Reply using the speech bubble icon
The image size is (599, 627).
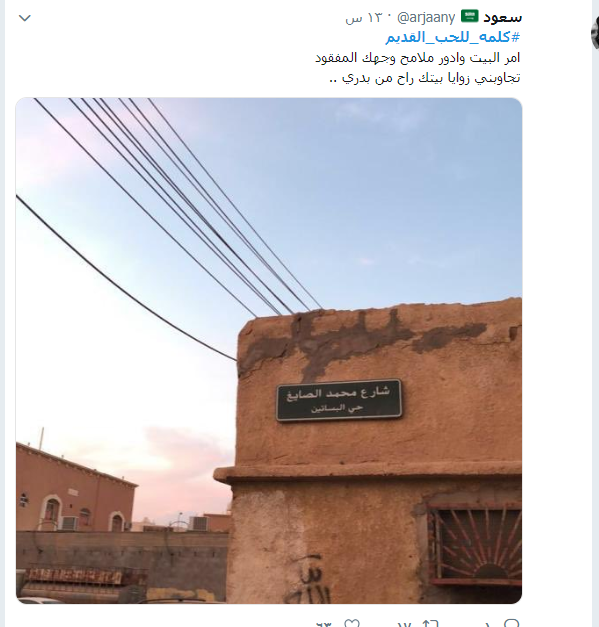click(511, 623)
